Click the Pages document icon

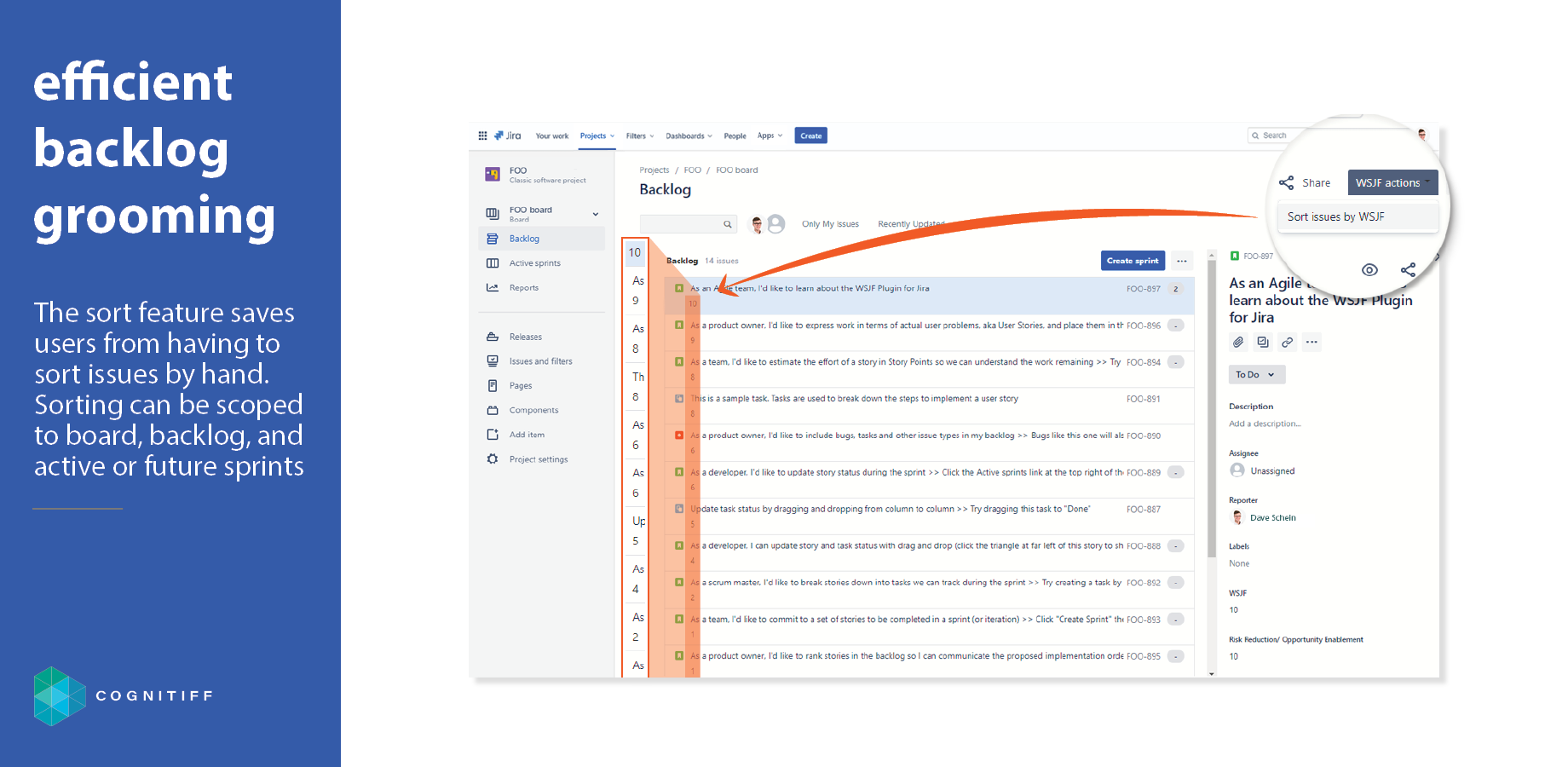(x=493, y=386)
